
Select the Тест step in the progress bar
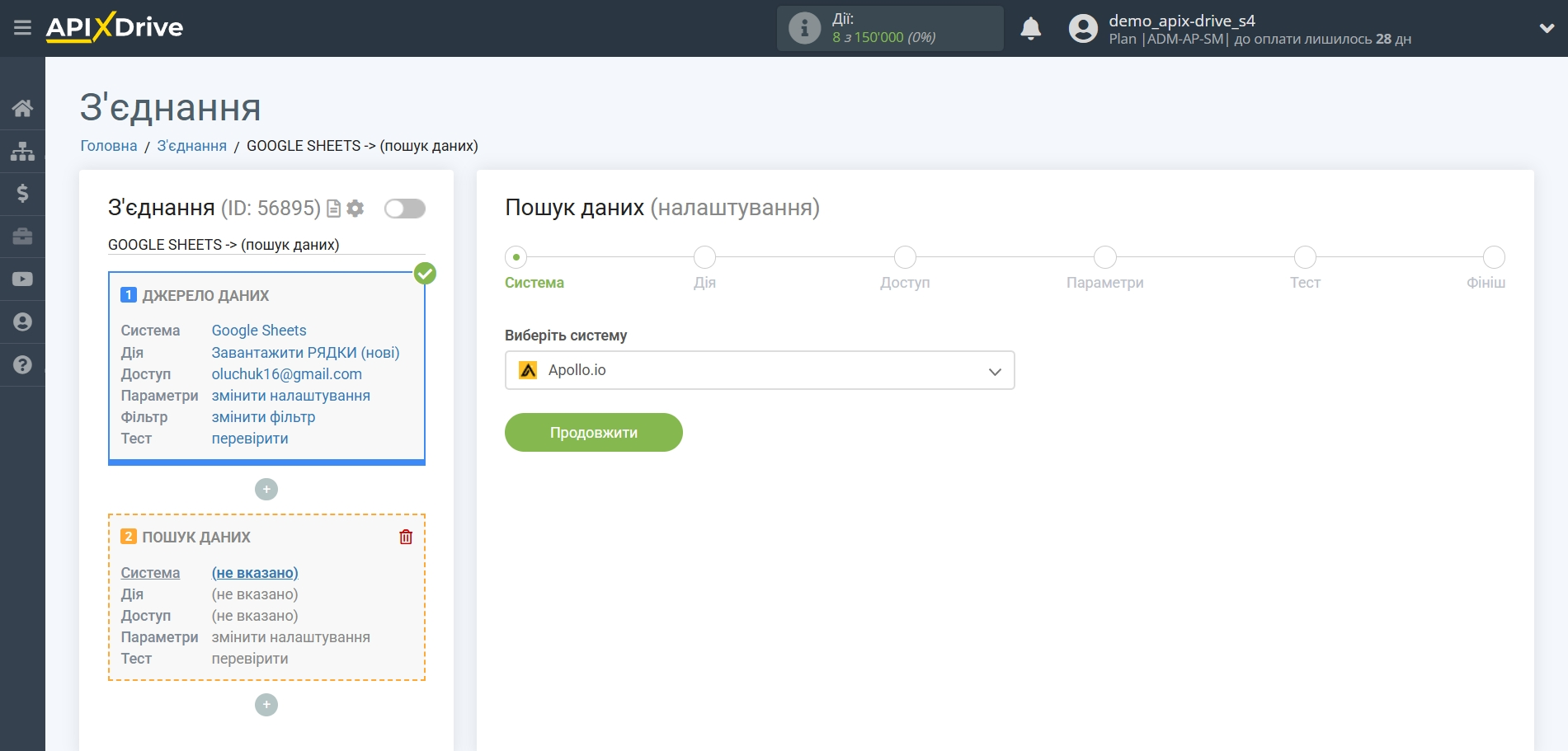pos(1304,257)
